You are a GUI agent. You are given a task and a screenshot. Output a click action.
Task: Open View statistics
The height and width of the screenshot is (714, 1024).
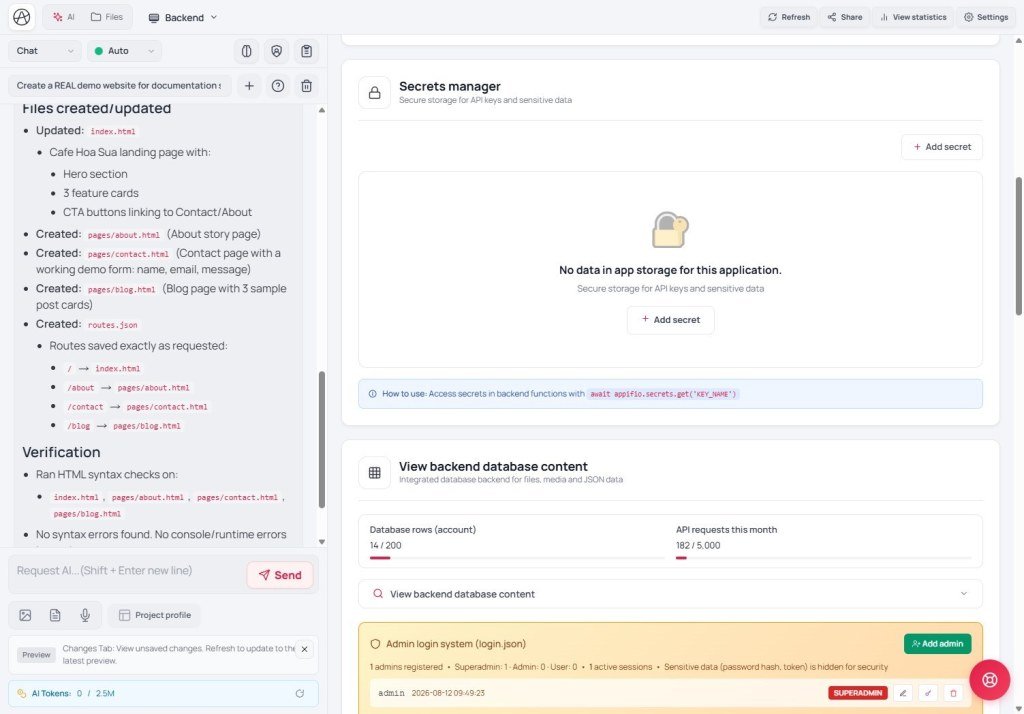pos(913,17)
